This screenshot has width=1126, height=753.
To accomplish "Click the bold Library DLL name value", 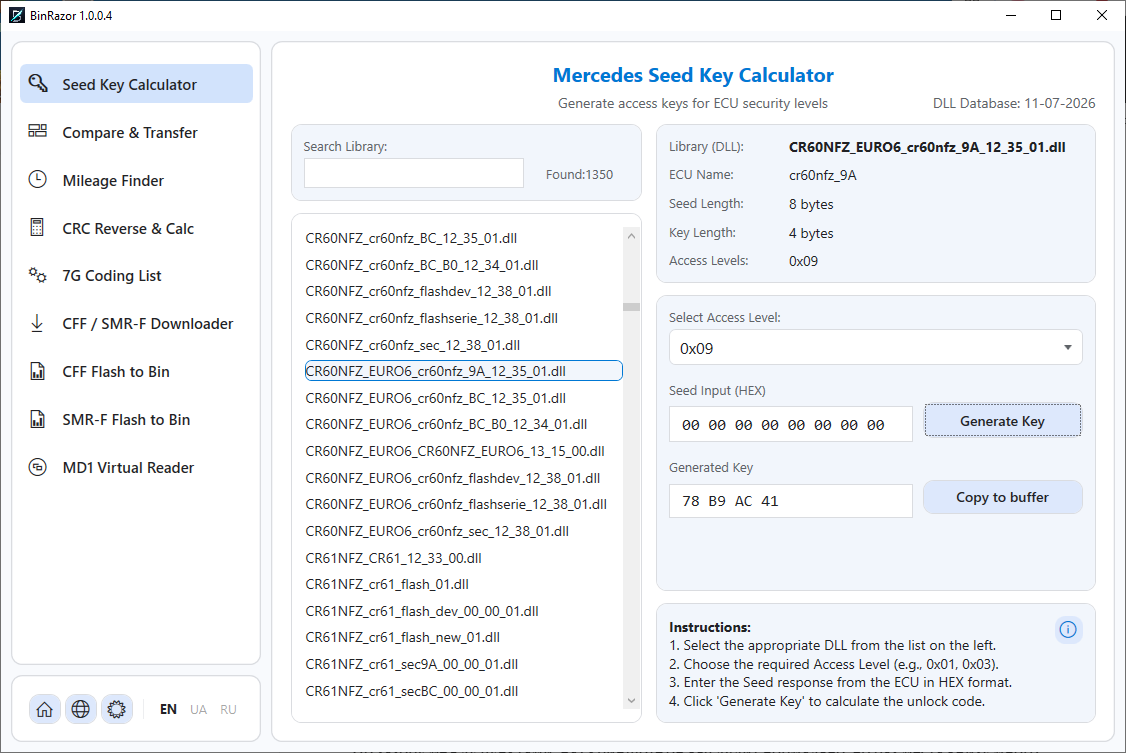I will point(927,146).
